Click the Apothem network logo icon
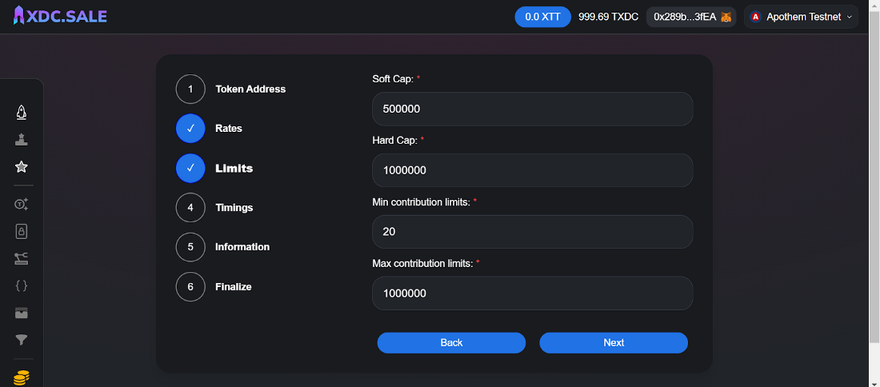880x387 pixels. tap(755, 17)
